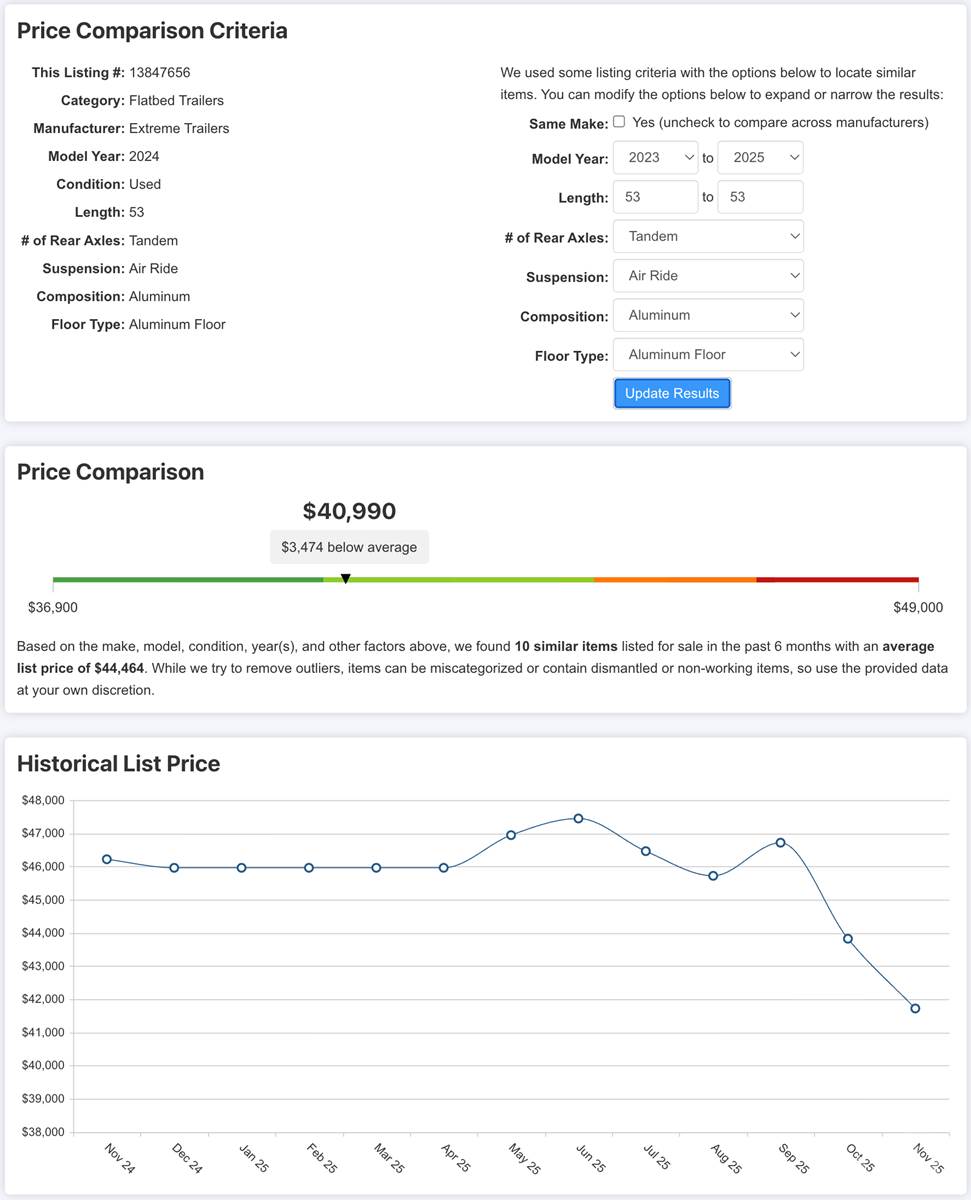The image size is (971, 1200).
Task: Check the Same Make checkbox
Action: click(619, 122)
